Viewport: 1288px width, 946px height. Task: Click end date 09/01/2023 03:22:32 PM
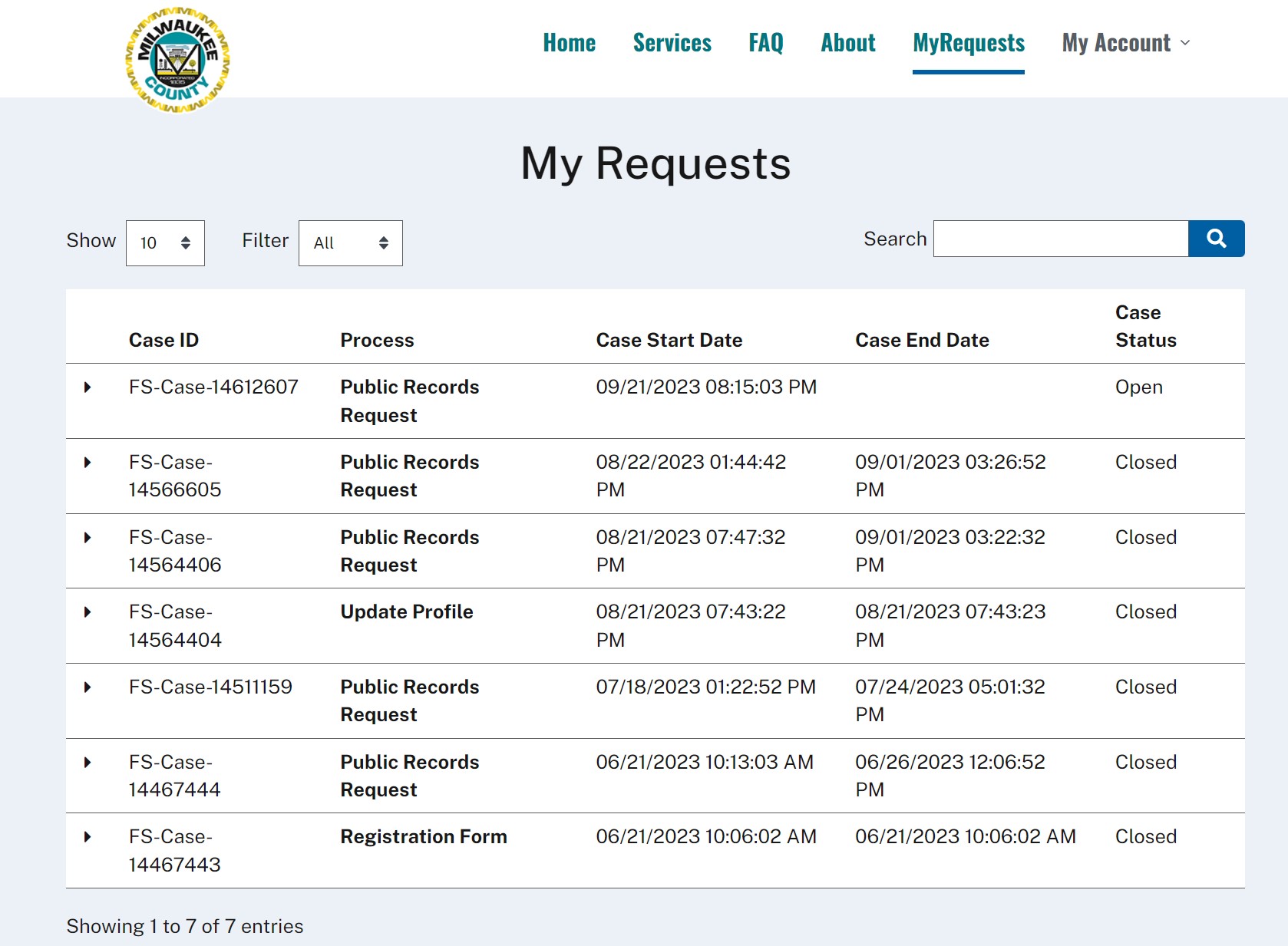coord(950,551)
